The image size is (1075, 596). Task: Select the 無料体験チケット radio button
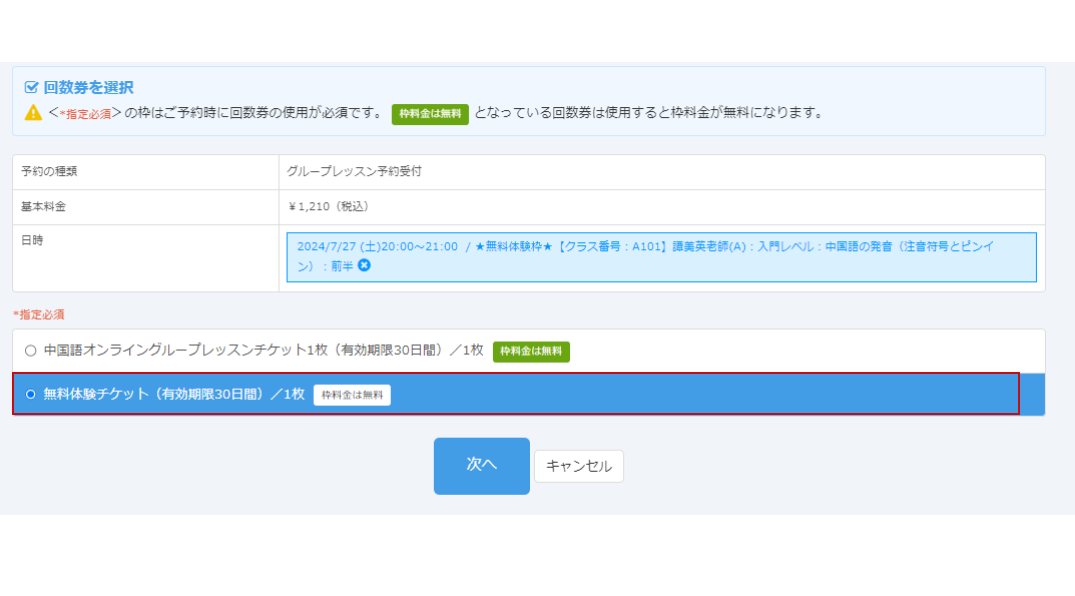(30, 394)
